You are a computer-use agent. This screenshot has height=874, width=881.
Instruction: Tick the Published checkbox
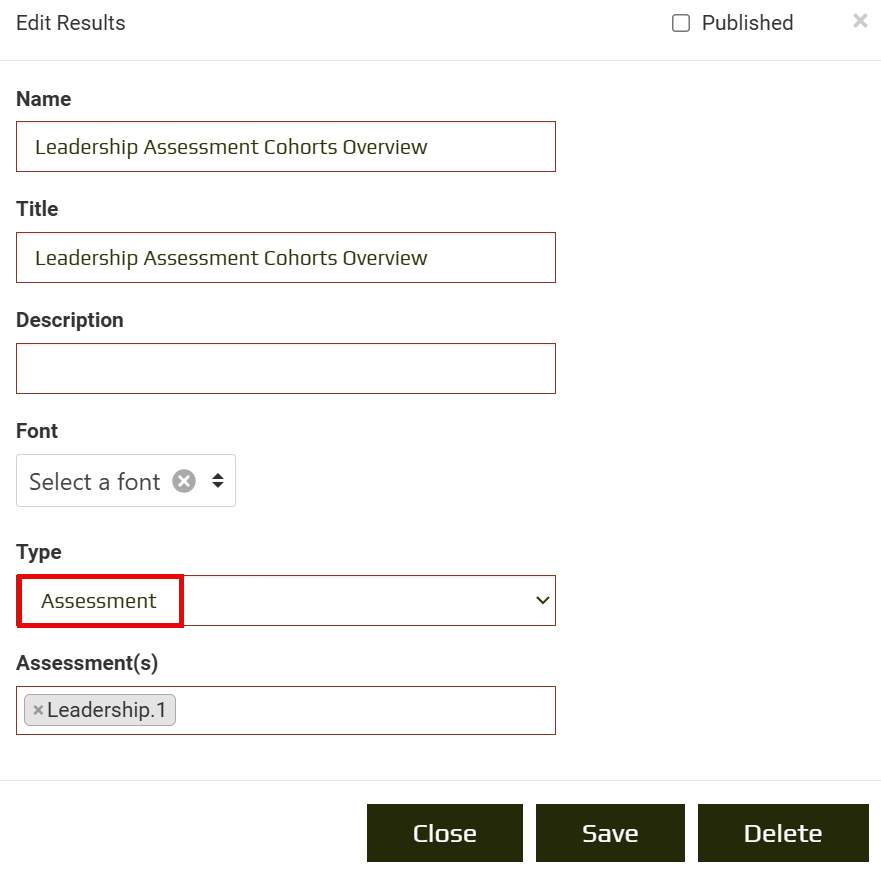pos(681,24)
